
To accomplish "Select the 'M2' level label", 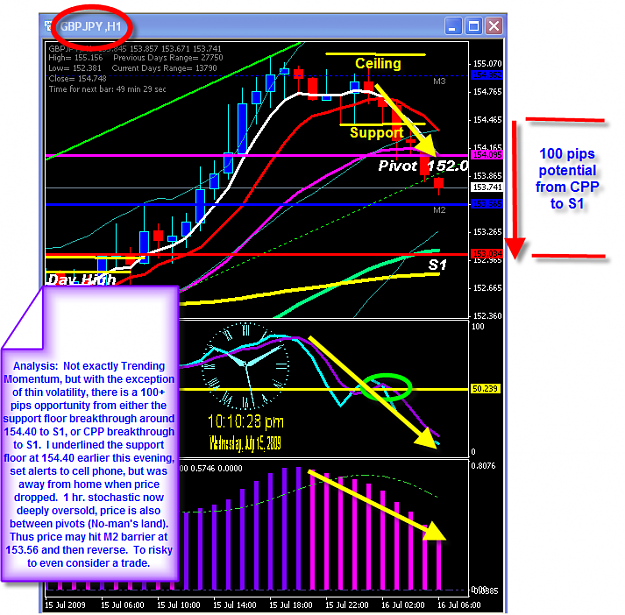I will (439, 210).
